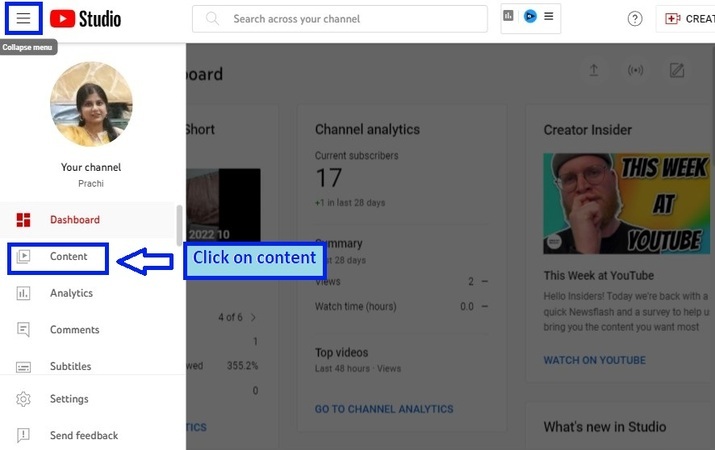The image size is (715, 450).
Task: Click the Create button
Action: coord(685,19)
